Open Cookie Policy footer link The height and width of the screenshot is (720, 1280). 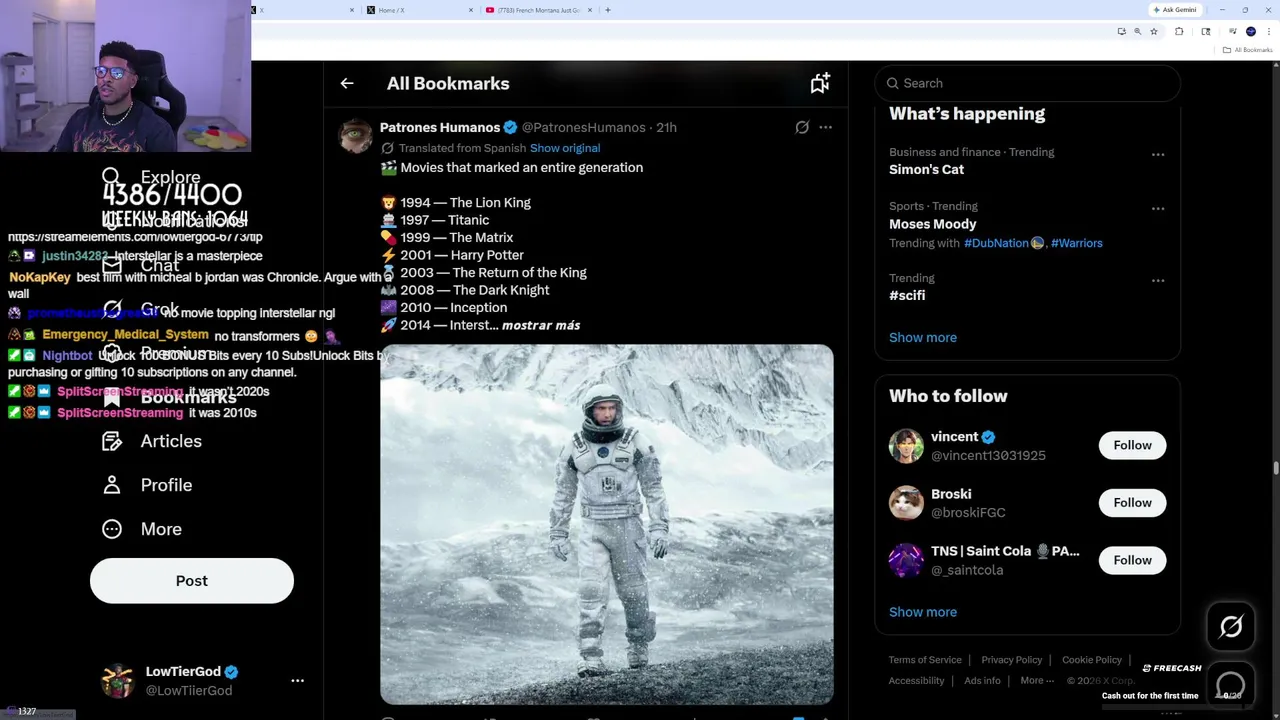pyautogui.click(x=1092, y=660)
